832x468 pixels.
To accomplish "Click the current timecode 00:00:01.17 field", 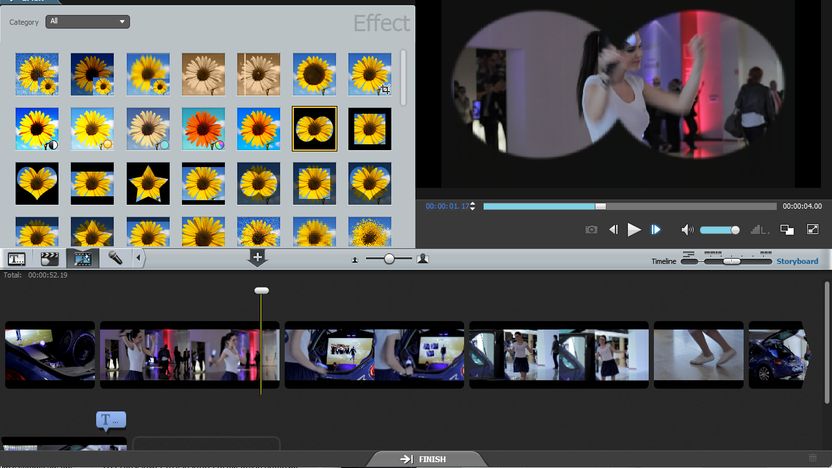I will [447, 206].
